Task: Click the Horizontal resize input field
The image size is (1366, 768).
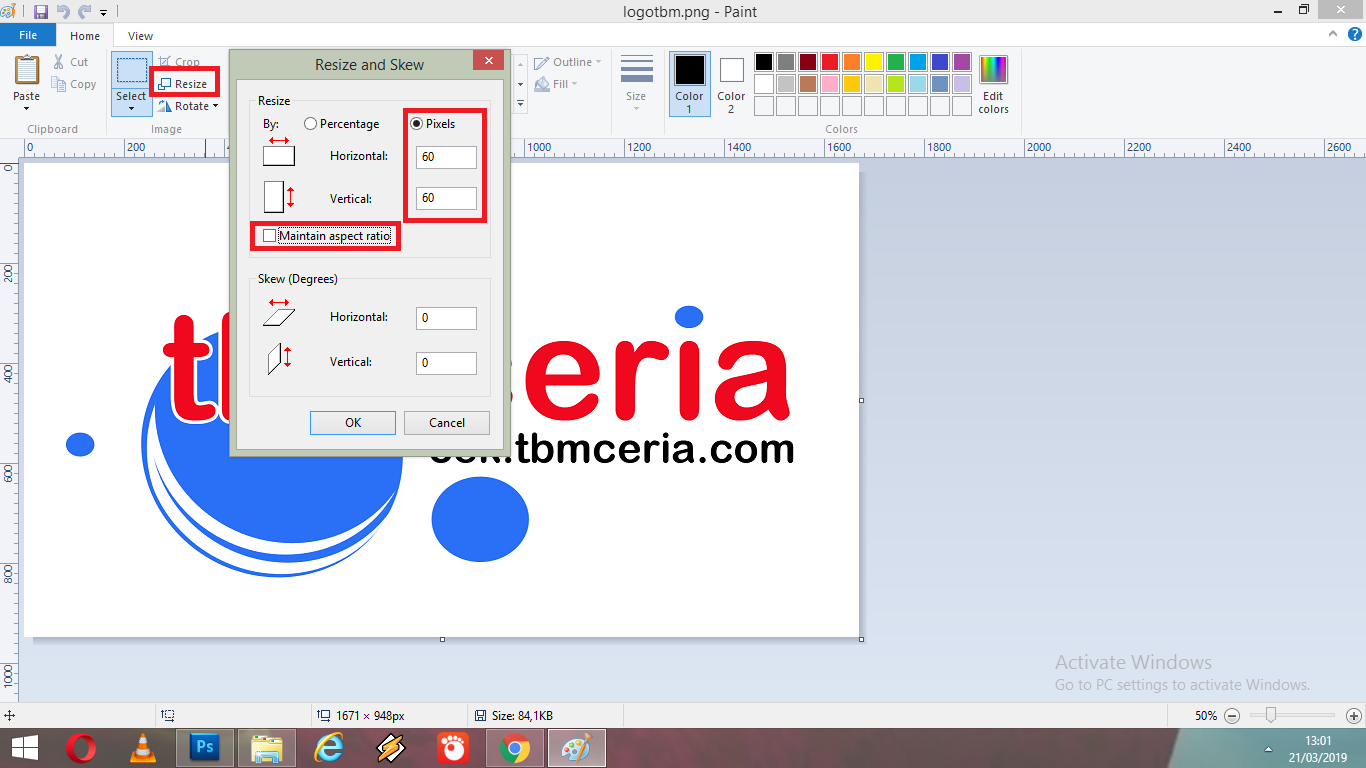Action: [446, 157]
